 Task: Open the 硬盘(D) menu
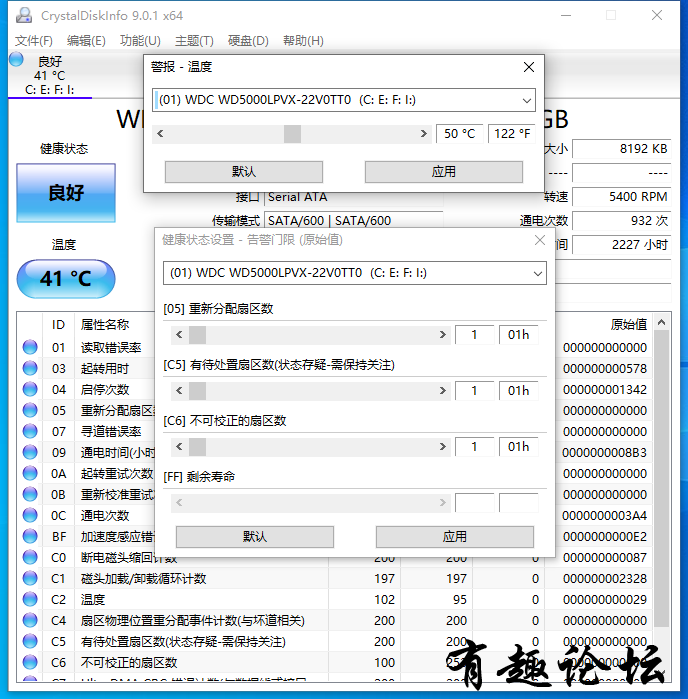point(248,41)
